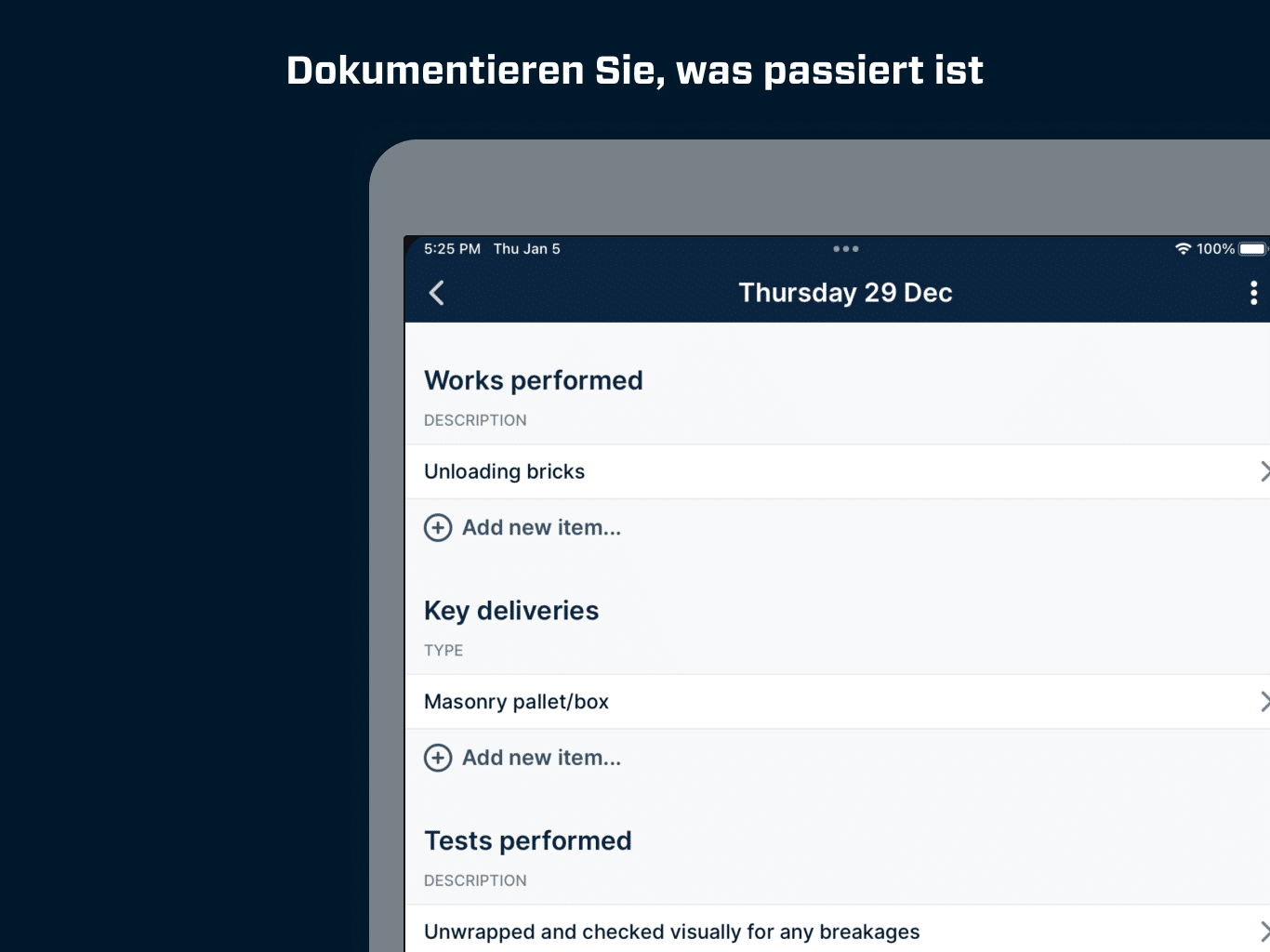Tap the Key deliveries section heading
Viewport: 1270px width, 952px height.
[x=511, y=611]
